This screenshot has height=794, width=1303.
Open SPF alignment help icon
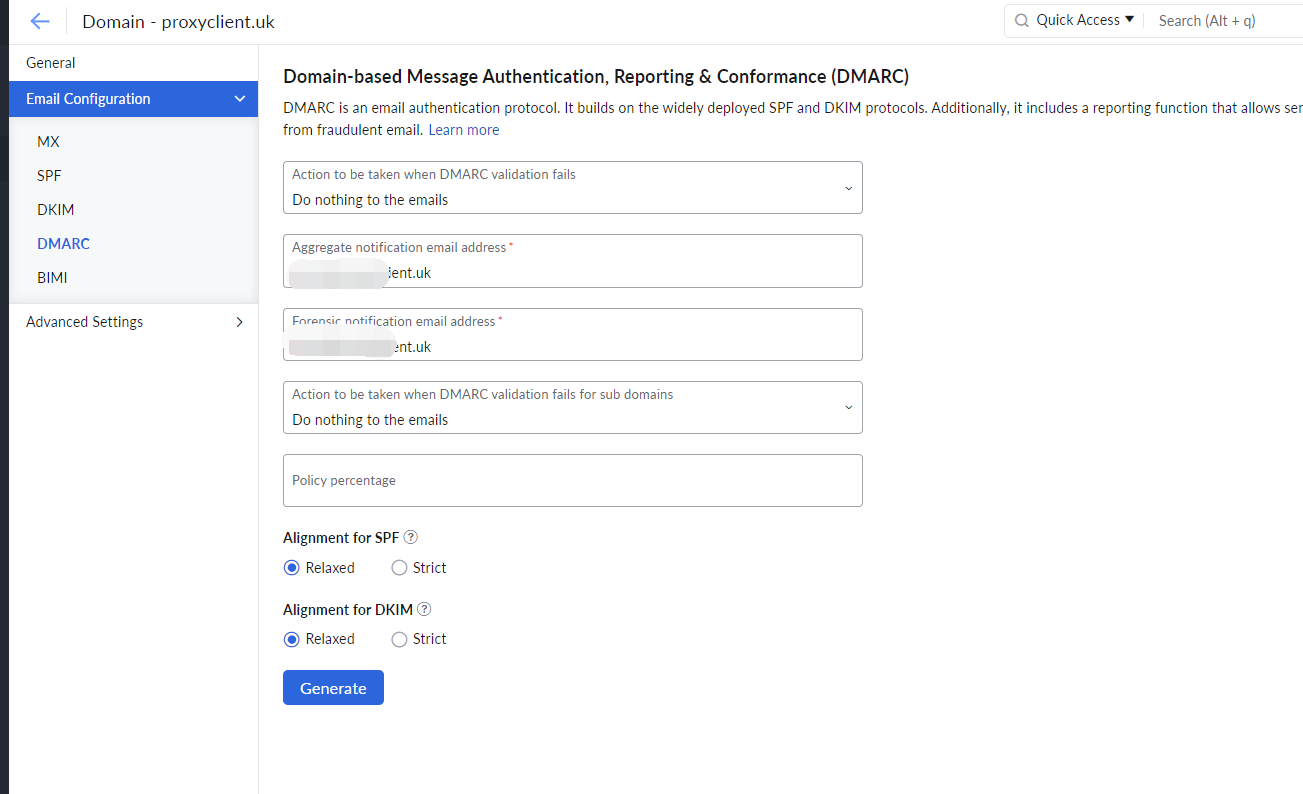[410, 538]
